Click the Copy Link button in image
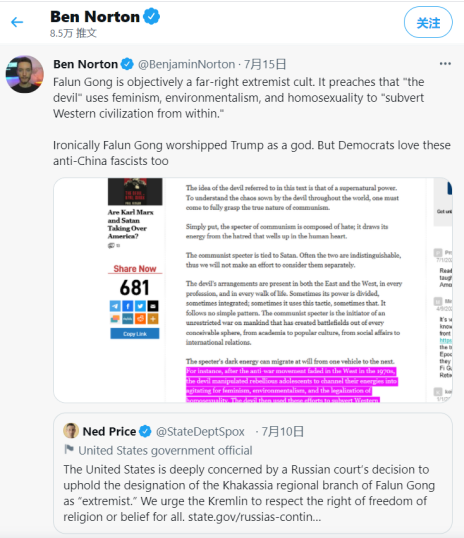This screenshot has height=538, width=464. pyautogui.click(x=135, y=334)
